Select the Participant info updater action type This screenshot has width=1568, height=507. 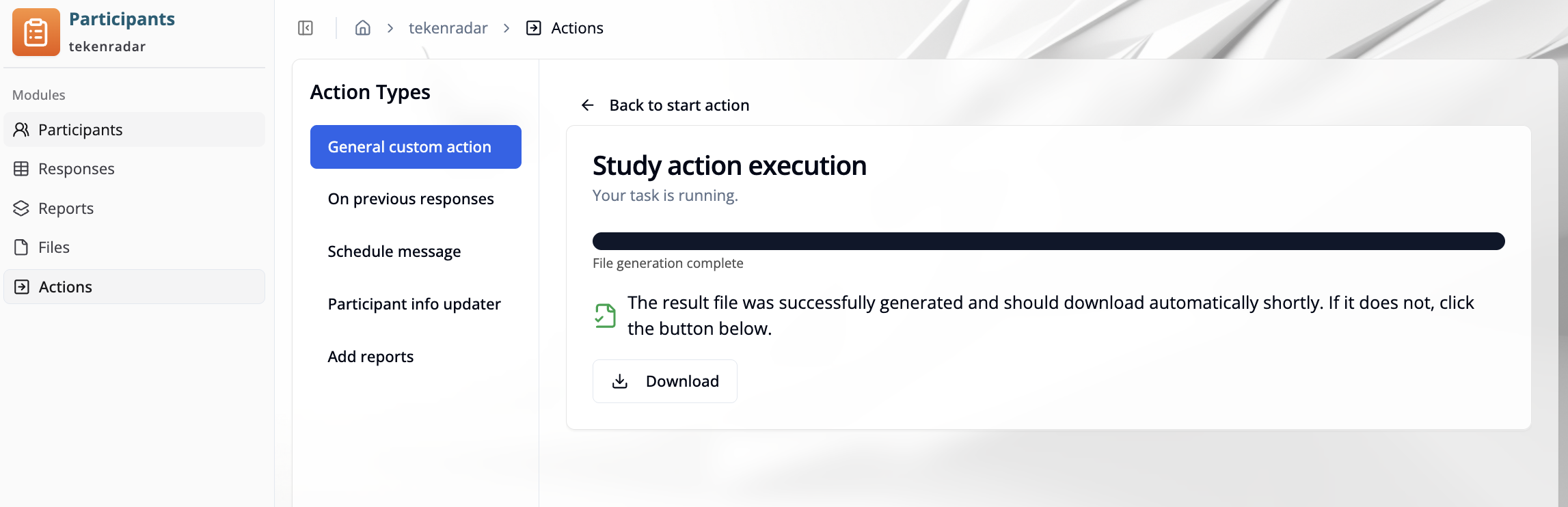[414, 303]
